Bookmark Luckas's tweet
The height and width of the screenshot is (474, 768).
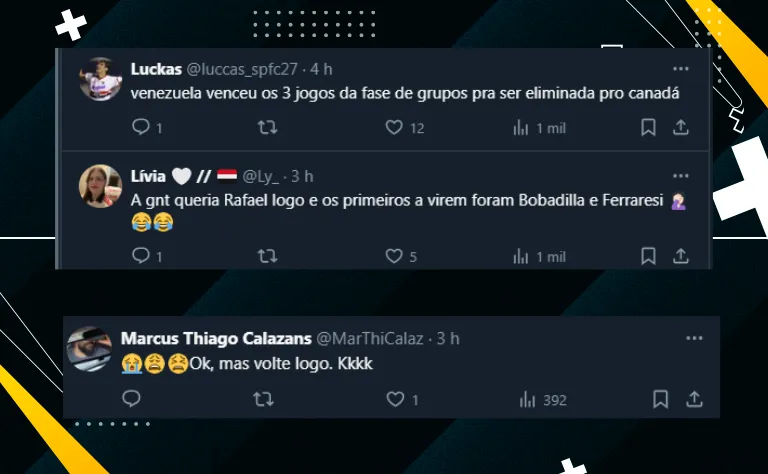[648, 127]
